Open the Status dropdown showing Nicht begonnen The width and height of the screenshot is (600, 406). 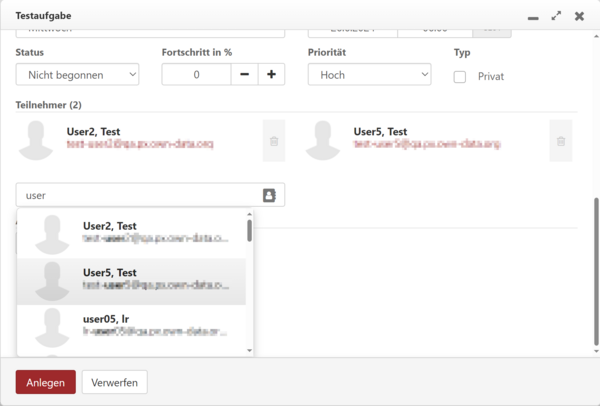coord(77,74)
